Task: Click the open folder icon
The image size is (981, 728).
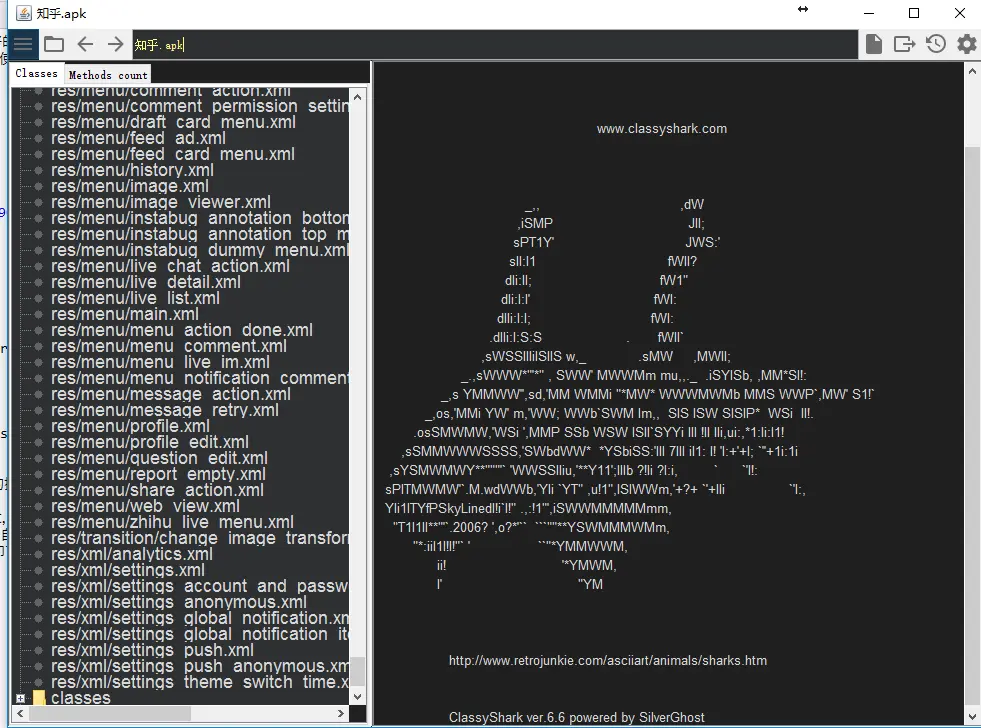Action: pyautogui.click(x=54, y=44)
